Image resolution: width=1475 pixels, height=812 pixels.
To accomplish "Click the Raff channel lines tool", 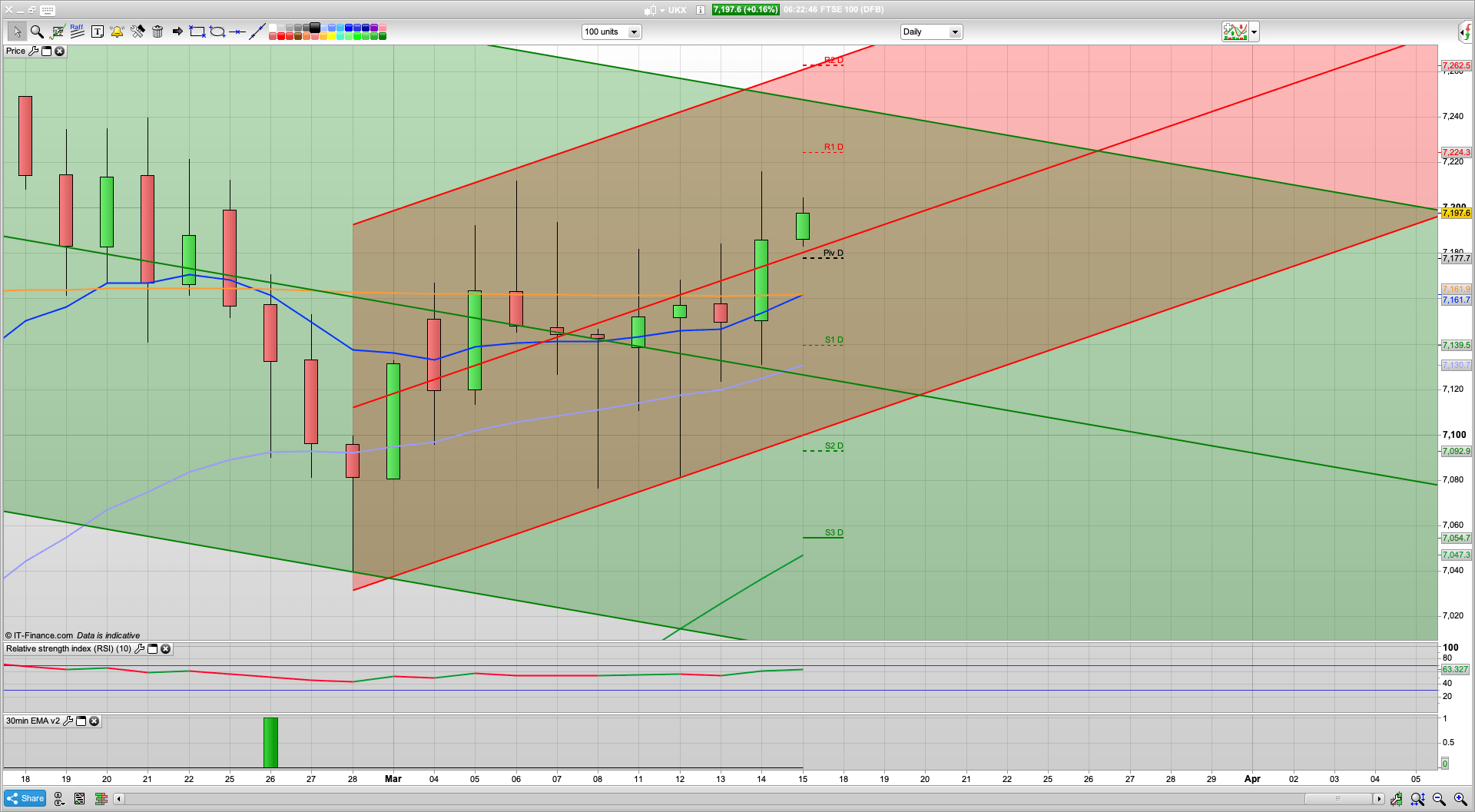I will (x=77, y=31).
